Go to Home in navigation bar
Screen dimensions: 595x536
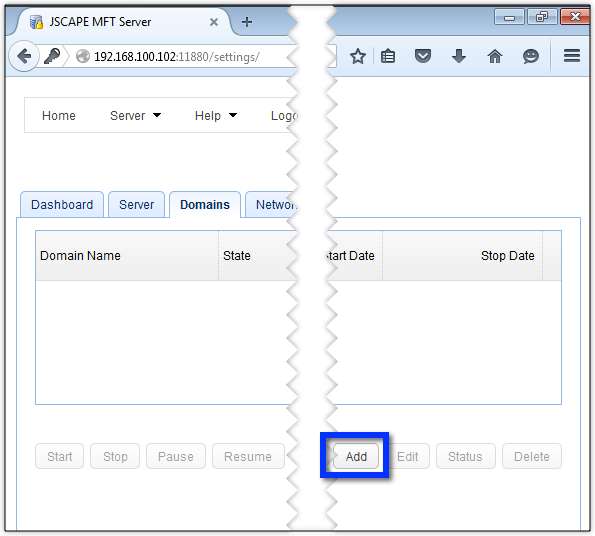[59, 115]
